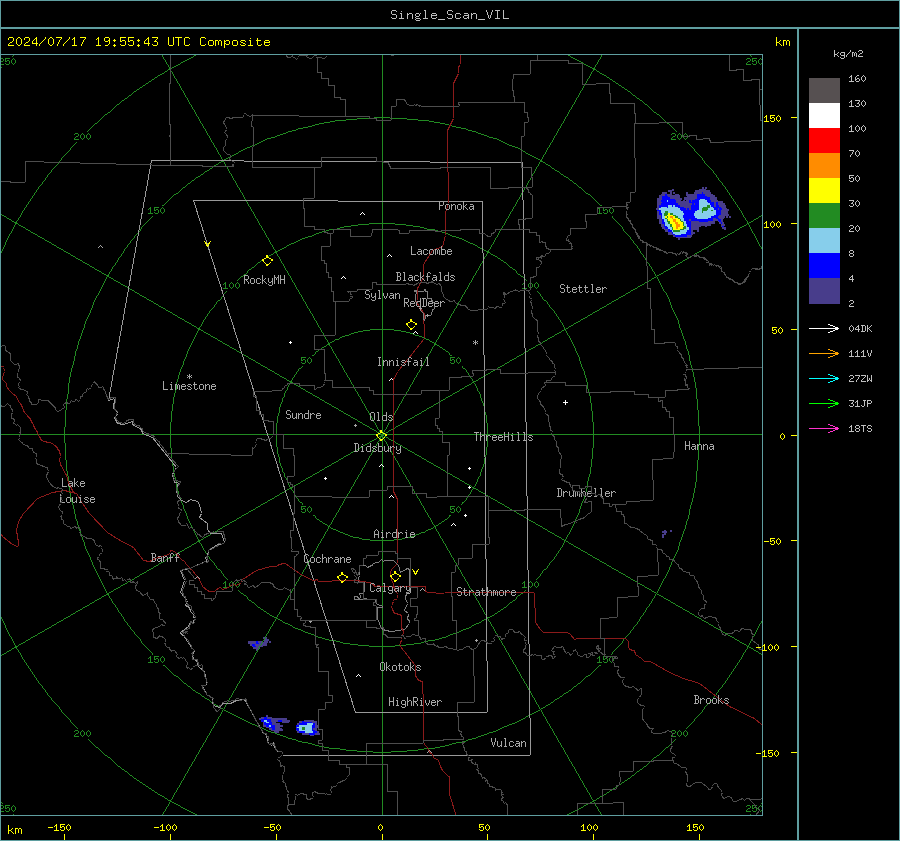Click the kg/m2 legend unit label
Viewport: 900px width, 841px height.
click(848, 54)
